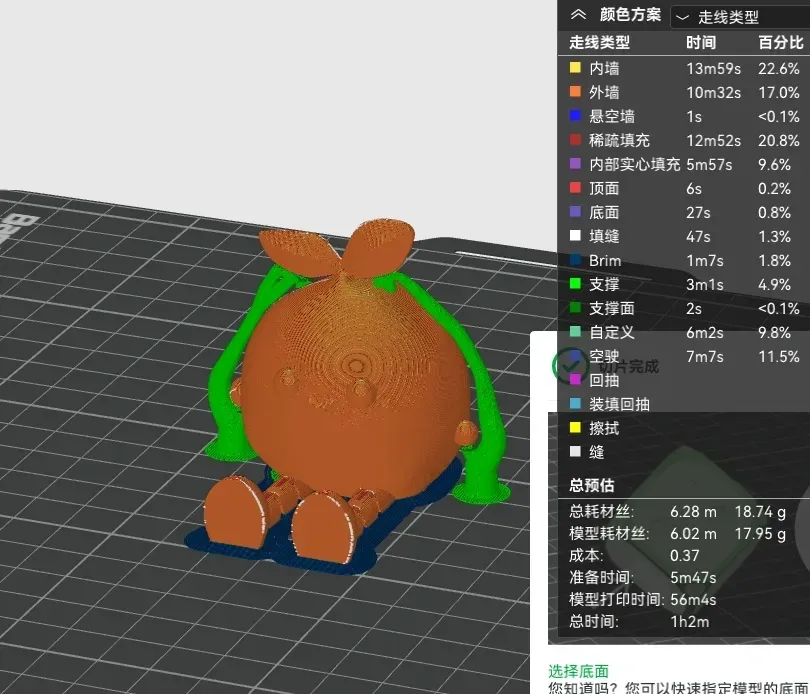Toggle the 擦拭 yellow swatch

tap(575, 427)
